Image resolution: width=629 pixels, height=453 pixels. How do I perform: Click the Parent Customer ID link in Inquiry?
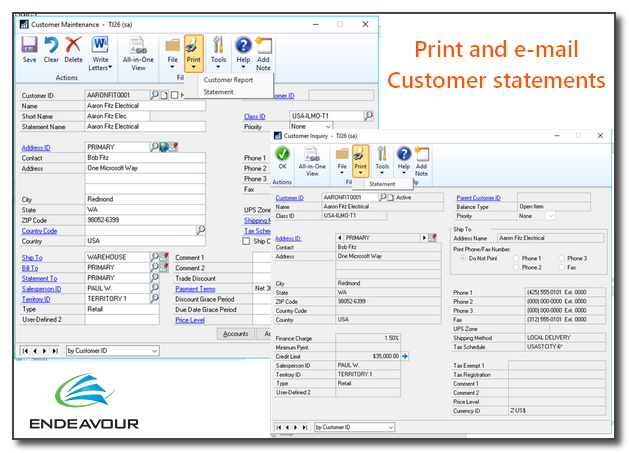pos(478,198)
